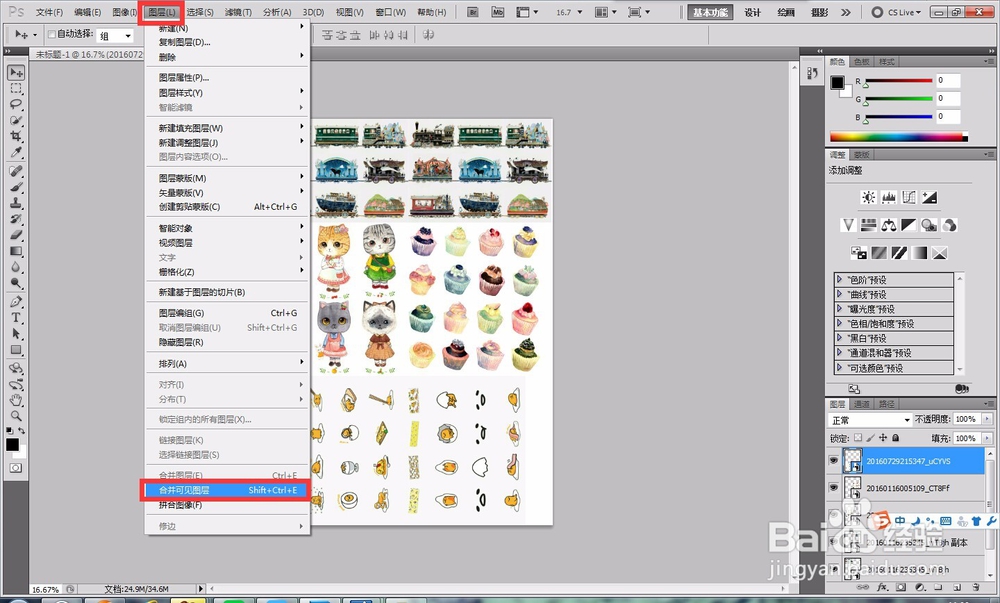This screenshot has height=603, width=1000.
Task: Add a Curves adjustment
Action: [909, 198]
